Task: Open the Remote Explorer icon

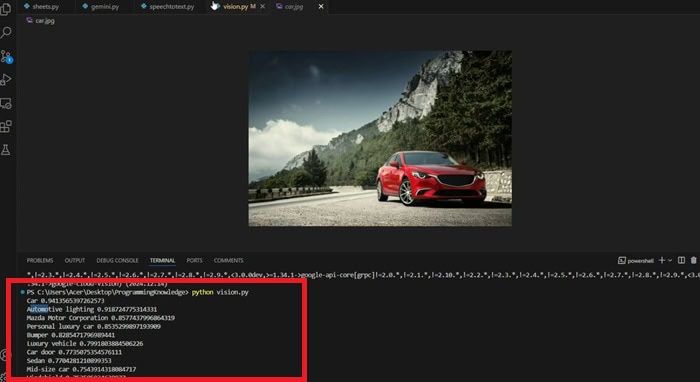Action: [6, 104]
